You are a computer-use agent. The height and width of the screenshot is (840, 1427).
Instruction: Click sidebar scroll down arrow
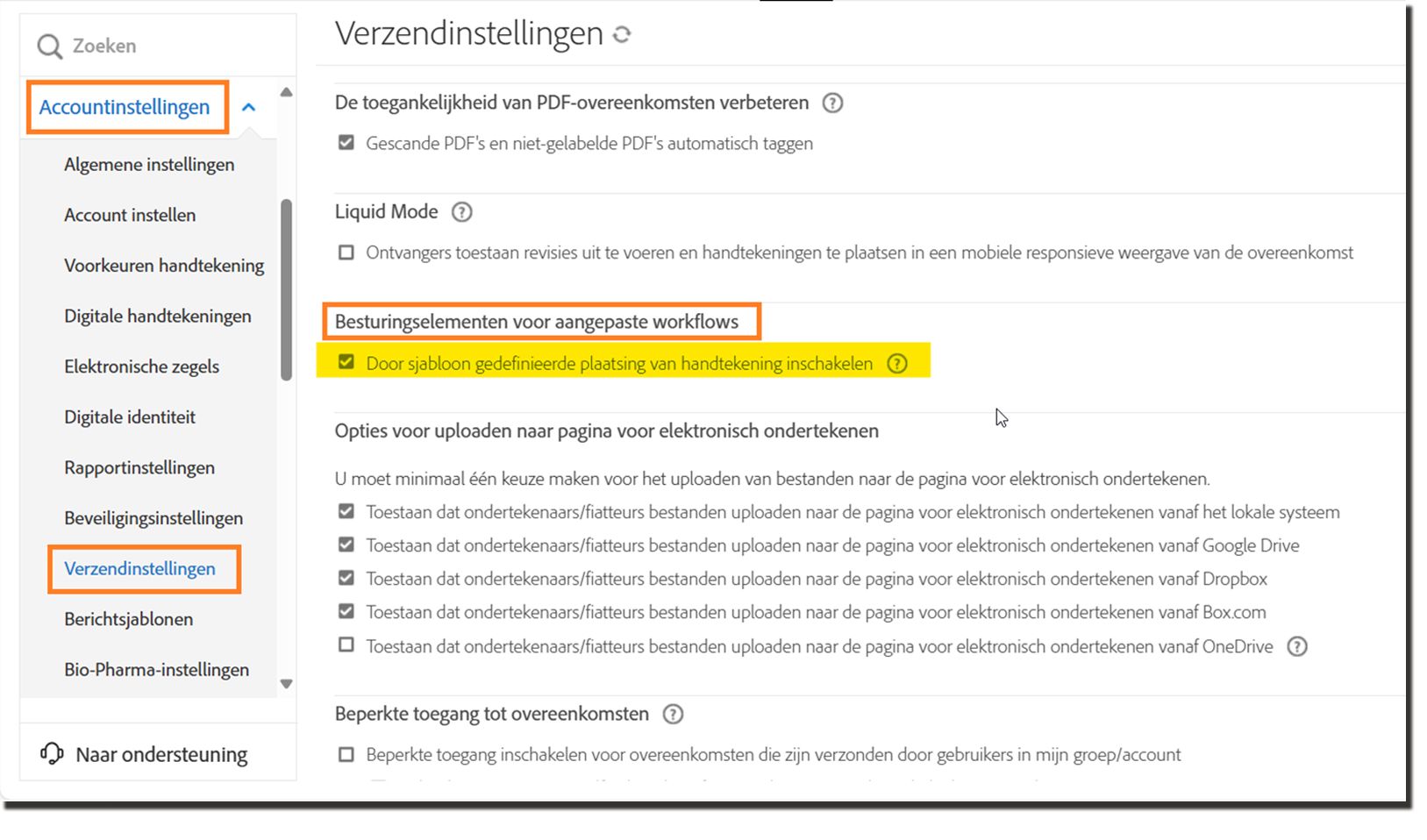pyautogui.click(x=286, y=684)
